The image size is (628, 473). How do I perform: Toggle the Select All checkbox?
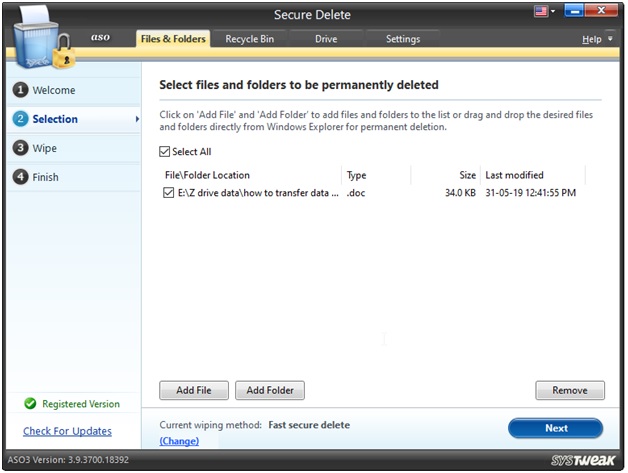(165, 151)
